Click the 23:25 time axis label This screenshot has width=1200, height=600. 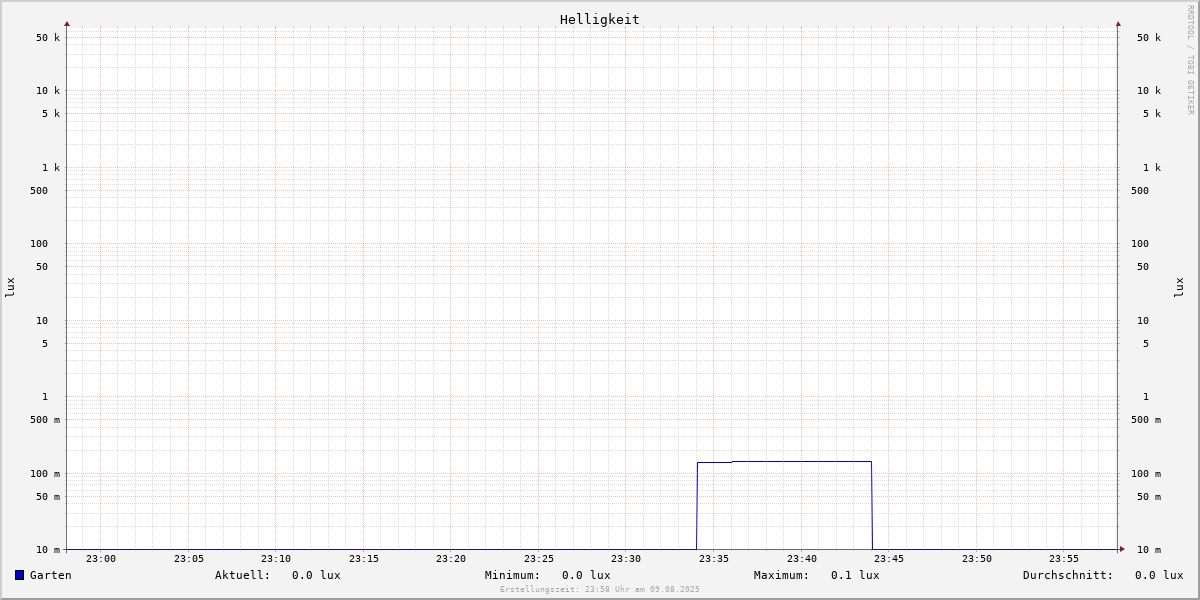539,559
